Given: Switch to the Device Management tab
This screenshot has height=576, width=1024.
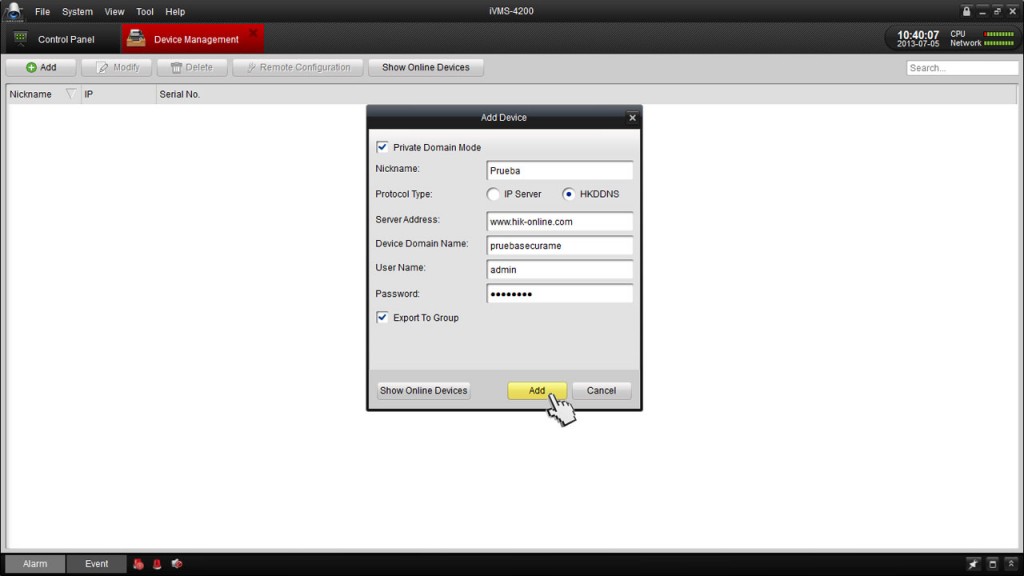Looking at the screenshot, I should coord(193,39).
